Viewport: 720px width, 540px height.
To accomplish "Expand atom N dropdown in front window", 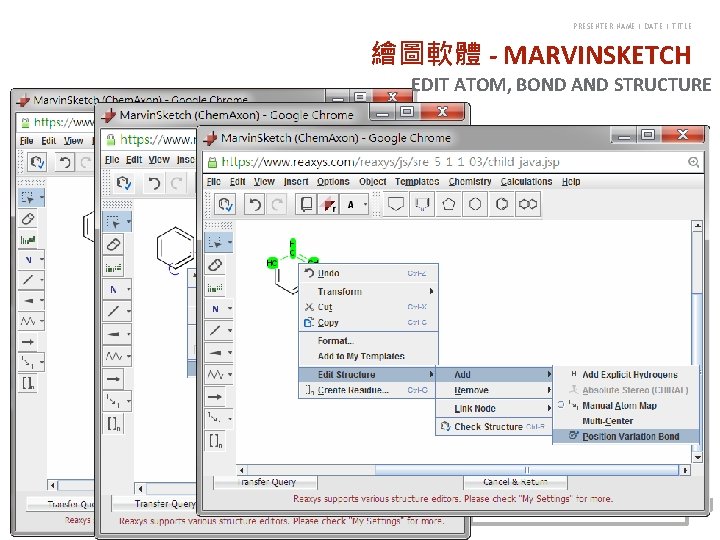I will click(x=230, y=309).
